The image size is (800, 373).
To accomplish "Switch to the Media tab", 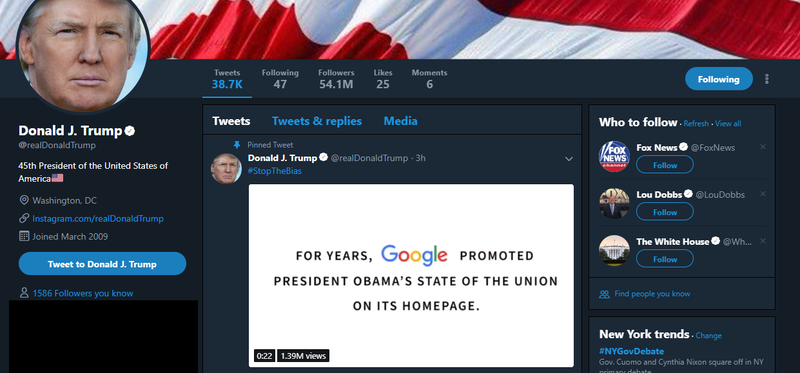I will pyautogui.click(x=401, y=121).
